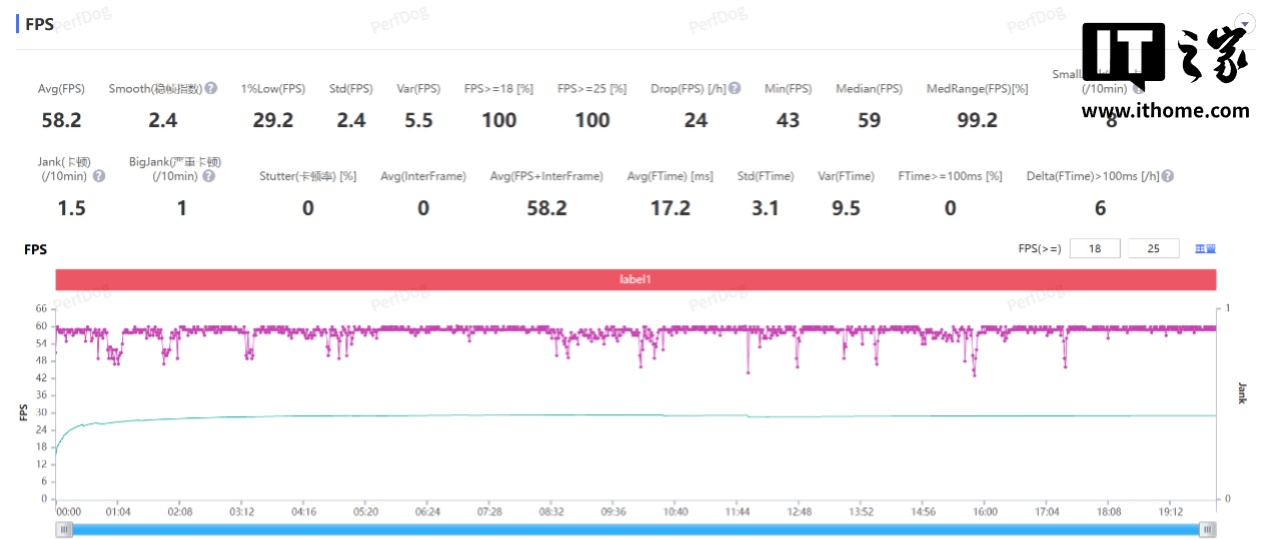Click the blue reset link beside threshold fields
1268x540 pixels.
[1205, 249]
